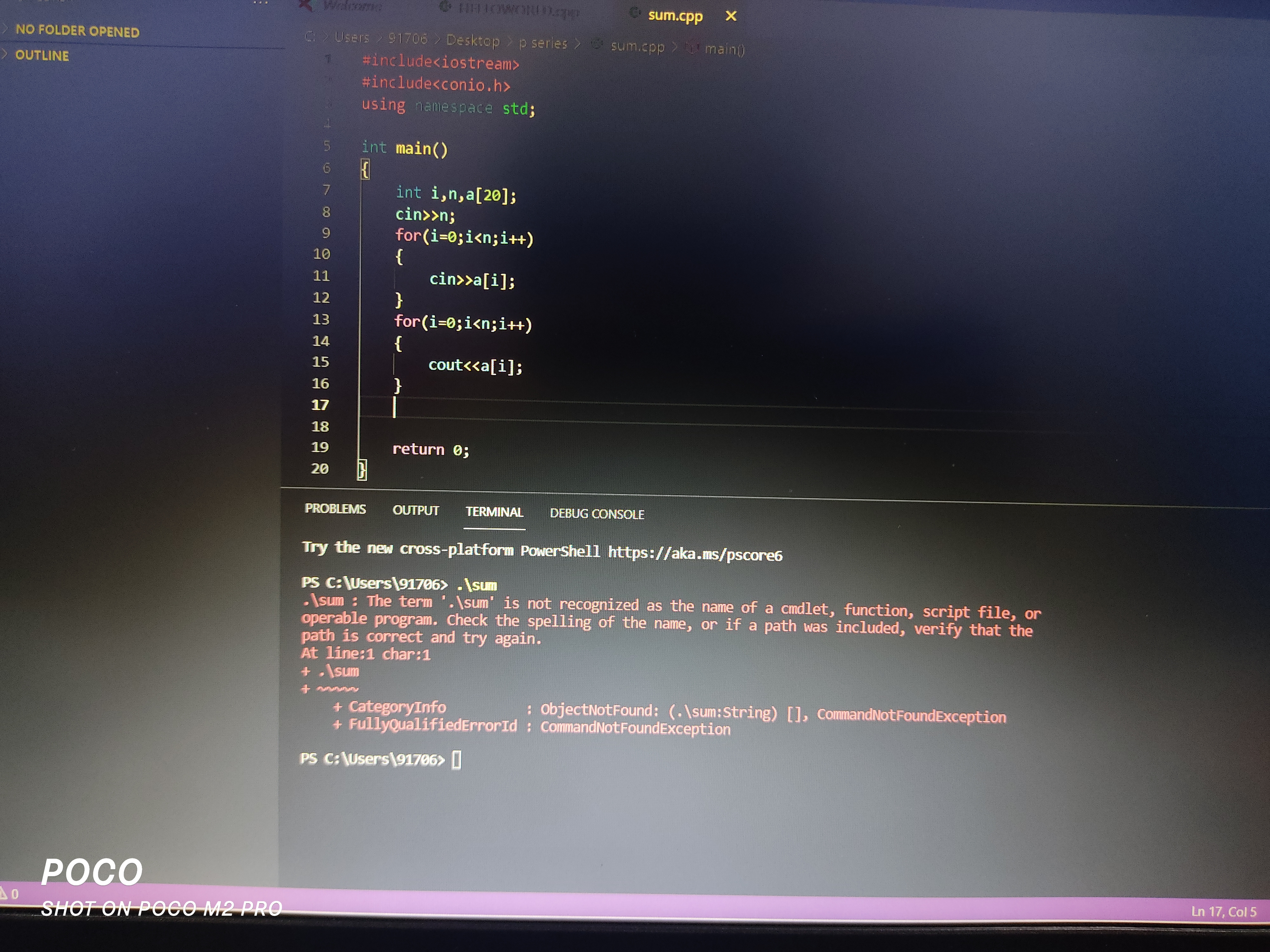Switch to the Welcome tab
This screenshot has height=952, width=1270.
(352, 6)
